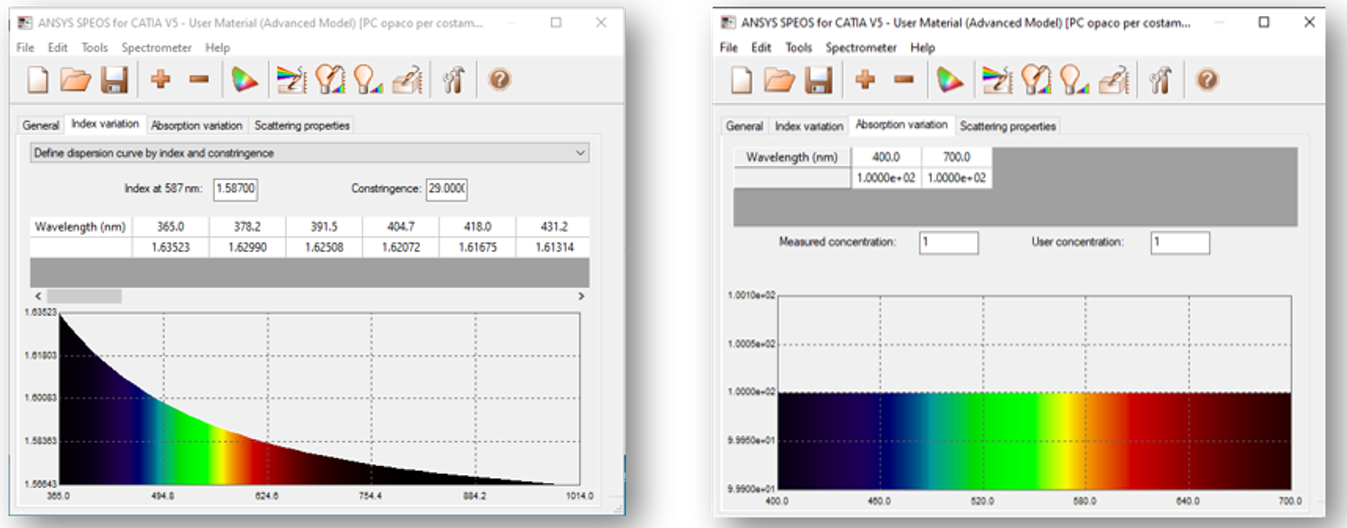The height and width of the screenshot is (528, 1347).
Task: Click eraser sample icon in right window
Action: point(1115,80)
